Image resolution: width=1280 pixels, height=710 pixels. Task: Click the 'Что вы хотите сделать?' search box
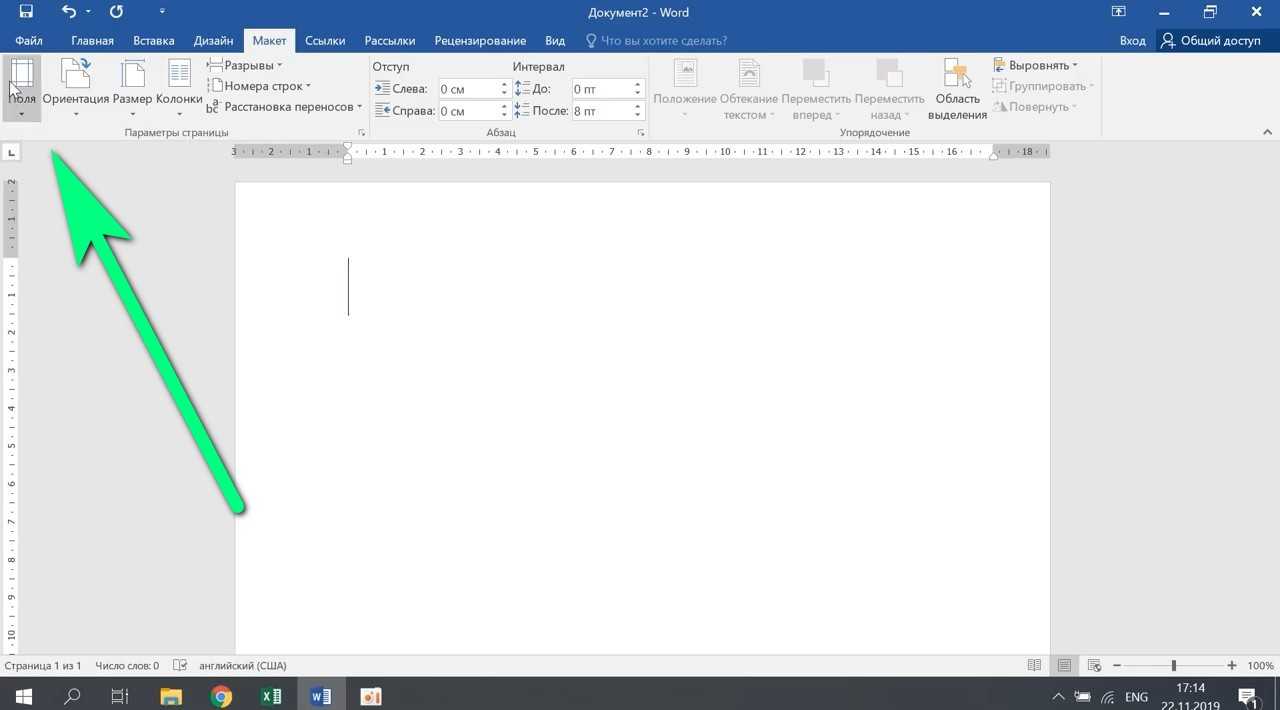pos(657,41)
